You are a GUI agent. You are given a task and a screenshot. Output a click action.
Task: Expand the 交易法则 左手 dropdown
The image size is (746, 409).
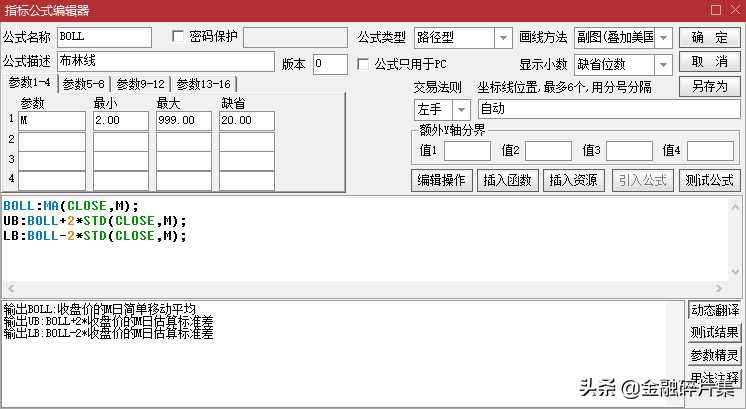click(x=461, y=108)
